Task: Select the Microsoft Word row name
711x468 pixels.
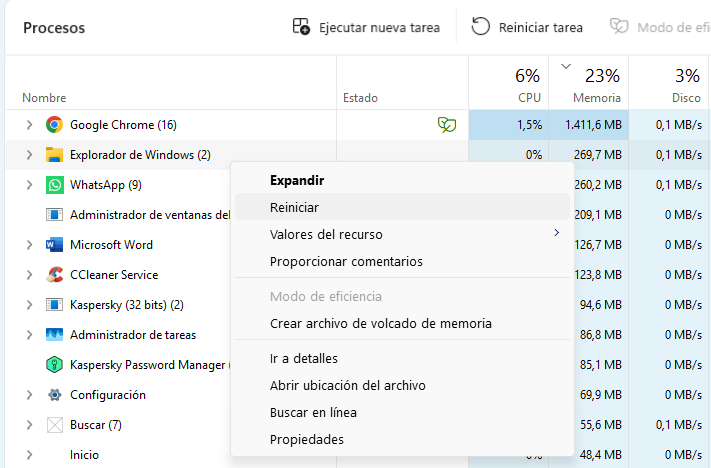Action: [x=111, y=245]
